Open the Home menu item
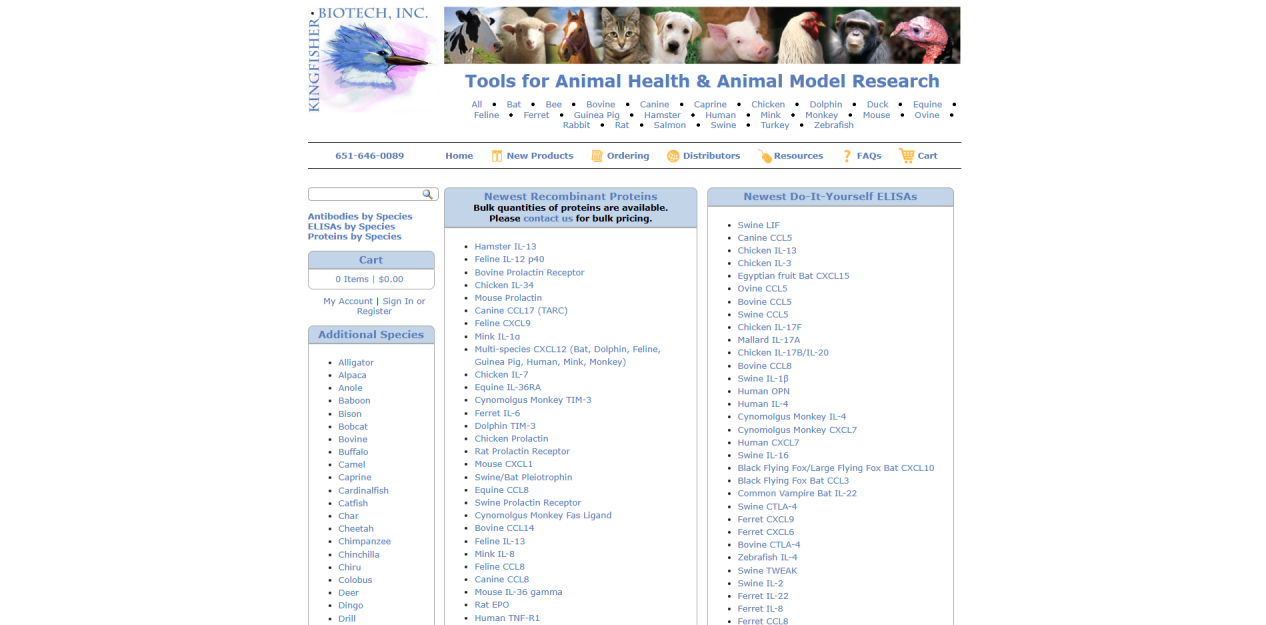The image size is (1266, 625). point(459,156)
